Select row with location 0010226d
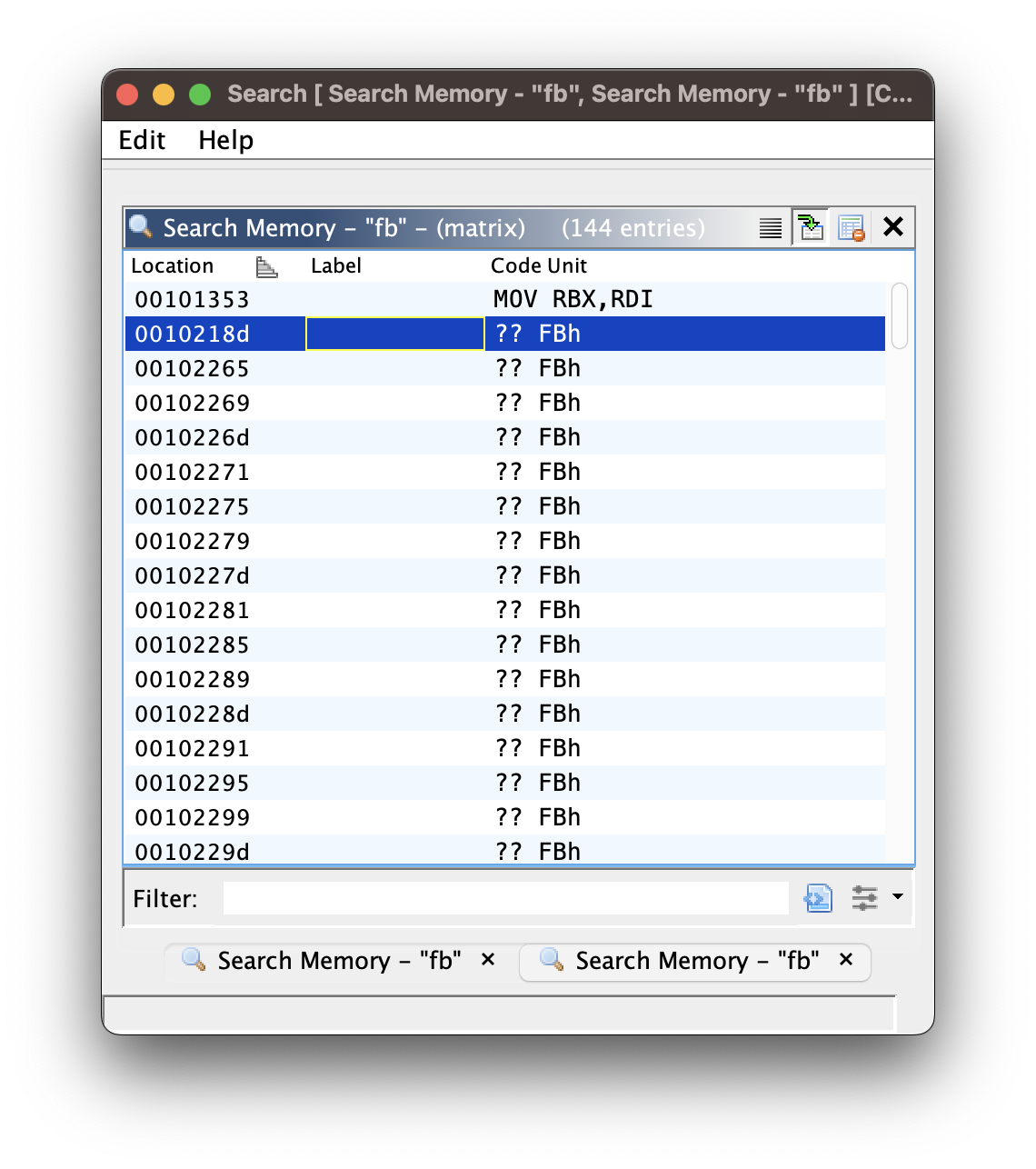 click(x=504, y=438)
